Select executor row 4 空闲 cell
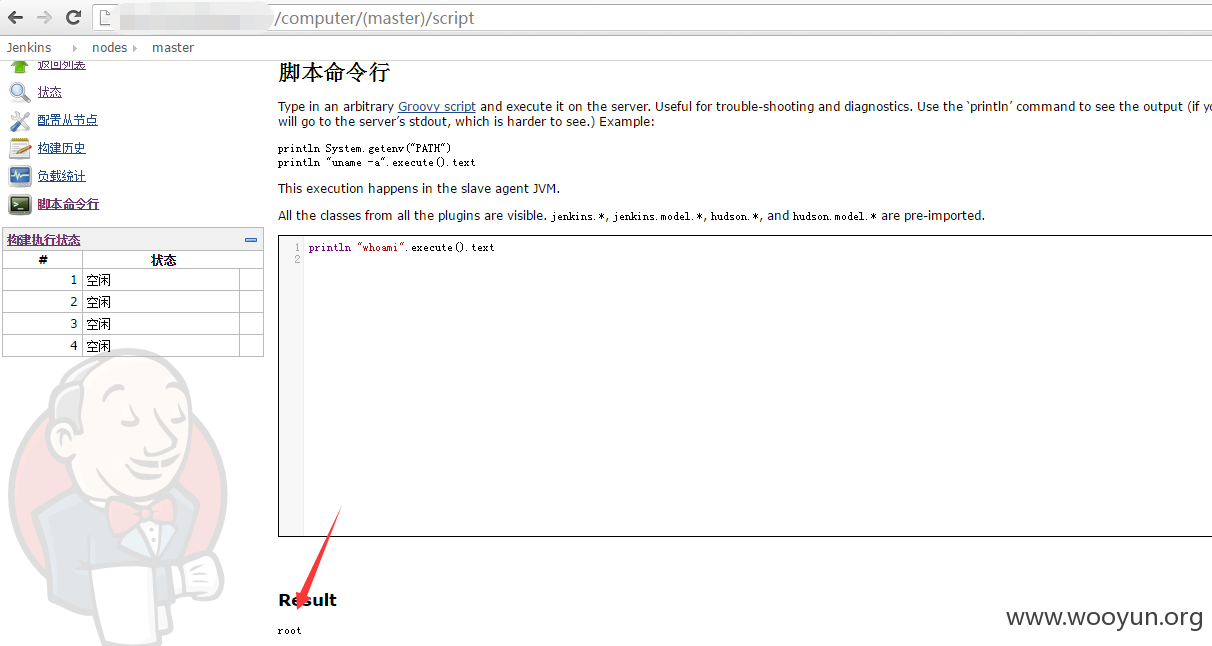Image resolution: width=1212 pixels, height=646 pixels. click(161, 346)
